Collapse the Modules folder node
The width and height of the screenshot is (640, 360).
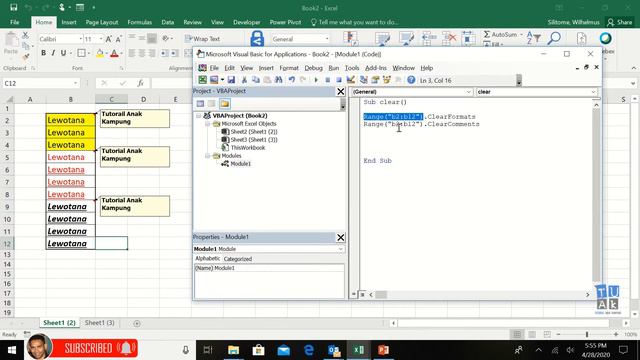coord(207,156)
